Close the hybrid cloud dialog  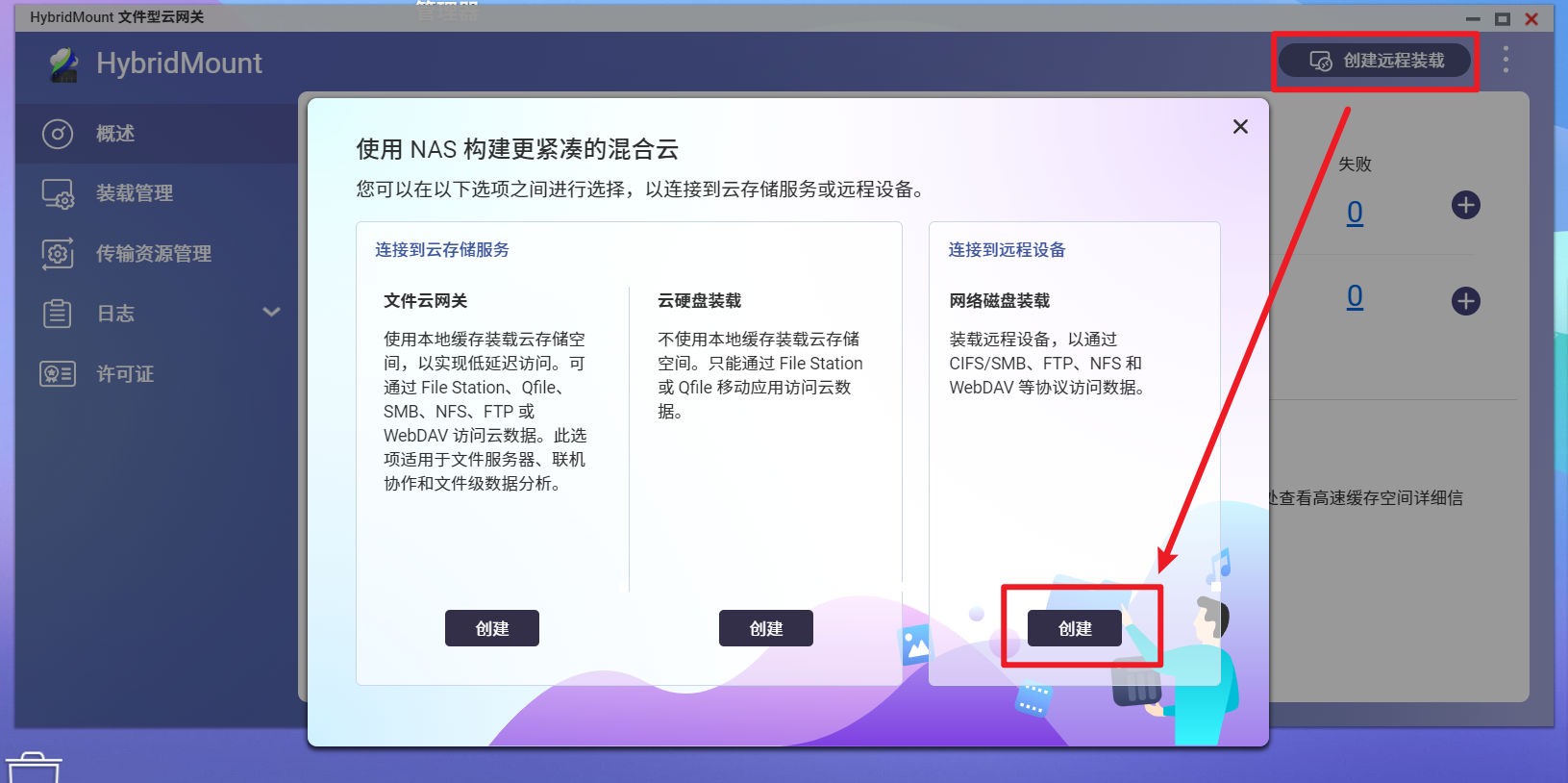point(1240,127)
